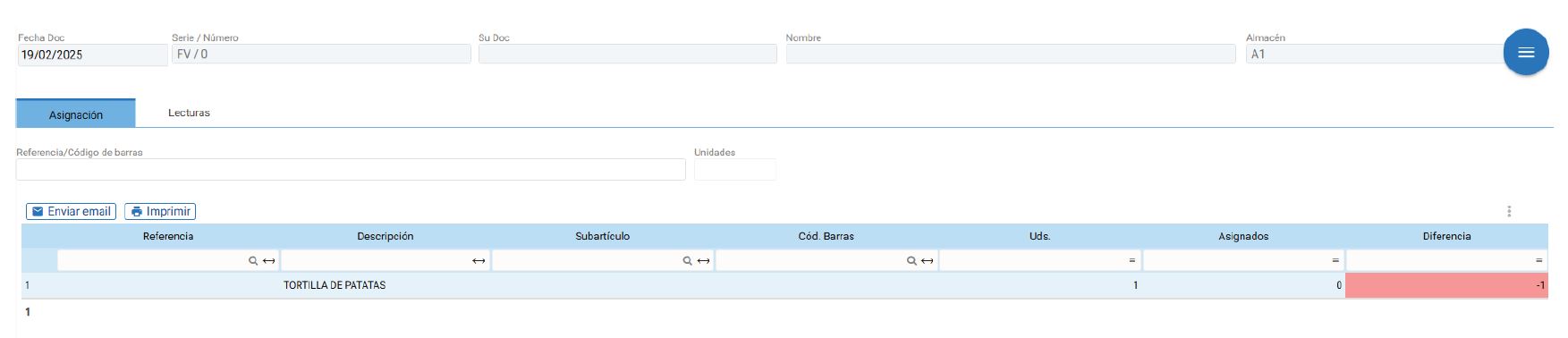The height and width of the screenshot is (338, 1568).
Task: Sort by the Diferencia column header
Action: tap(1447, 236)
